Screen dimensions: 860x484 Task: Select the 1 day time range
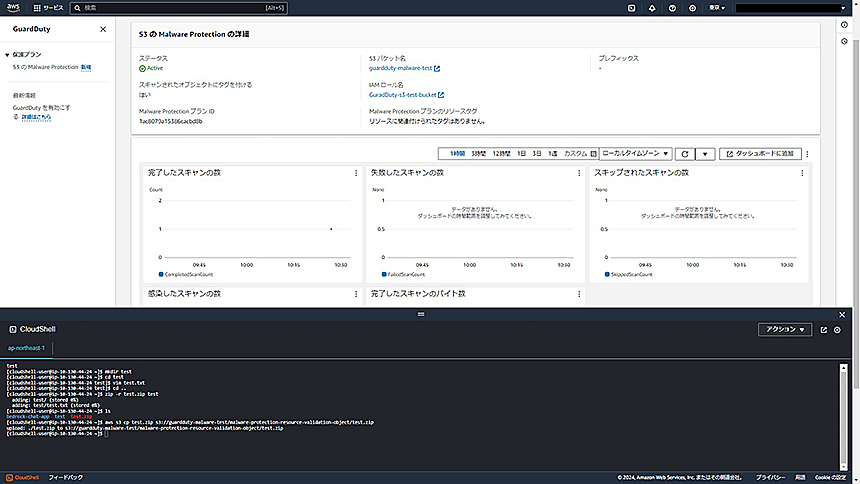(x=521, y=154)
